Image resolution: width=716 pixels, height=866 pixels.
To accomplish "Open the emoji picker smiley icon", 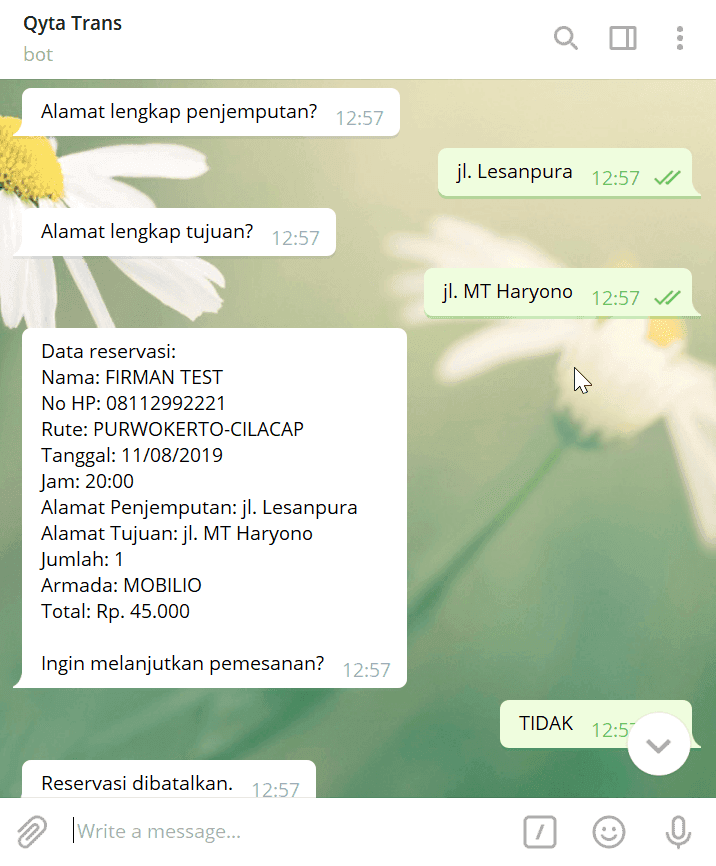I will click(x=609, y=832).
